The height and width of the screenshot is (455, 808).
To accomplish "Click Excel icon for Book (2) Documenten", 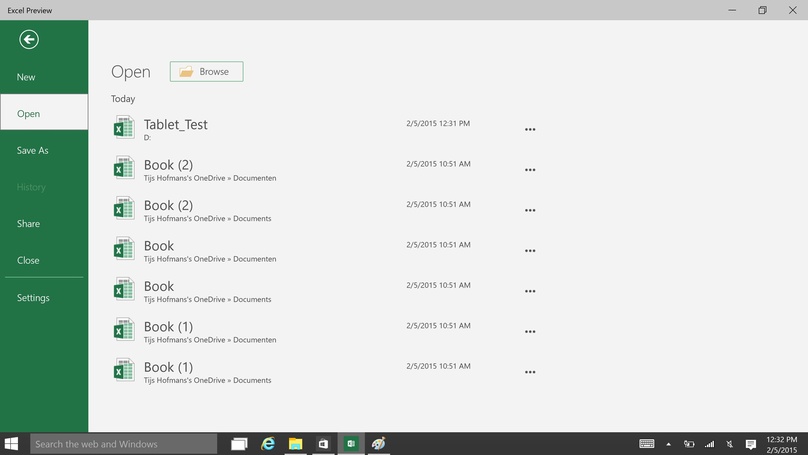I will 124,167.
